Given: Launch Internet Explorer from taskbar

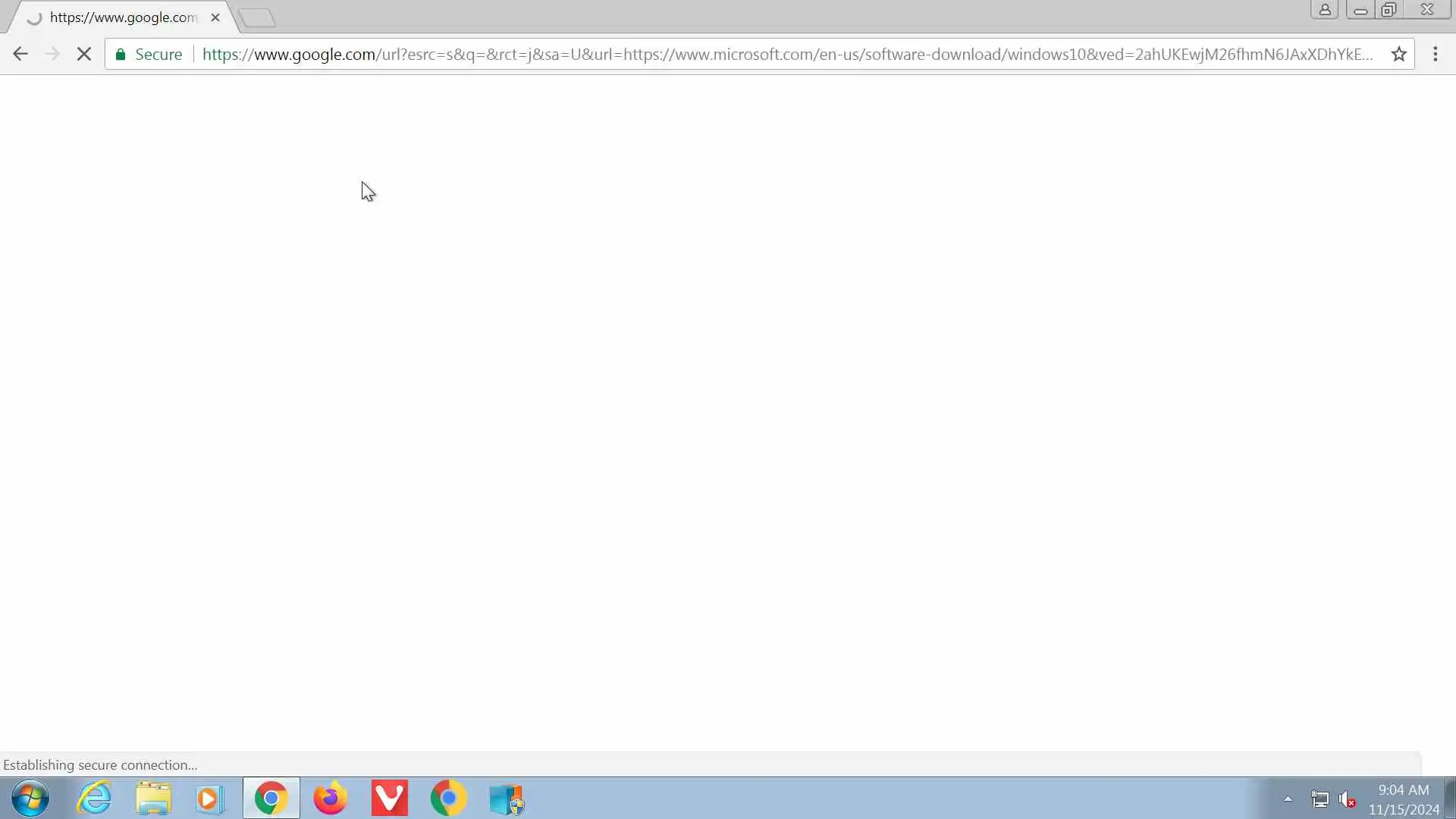Looking at the screenshot, I should coord(95,799).
